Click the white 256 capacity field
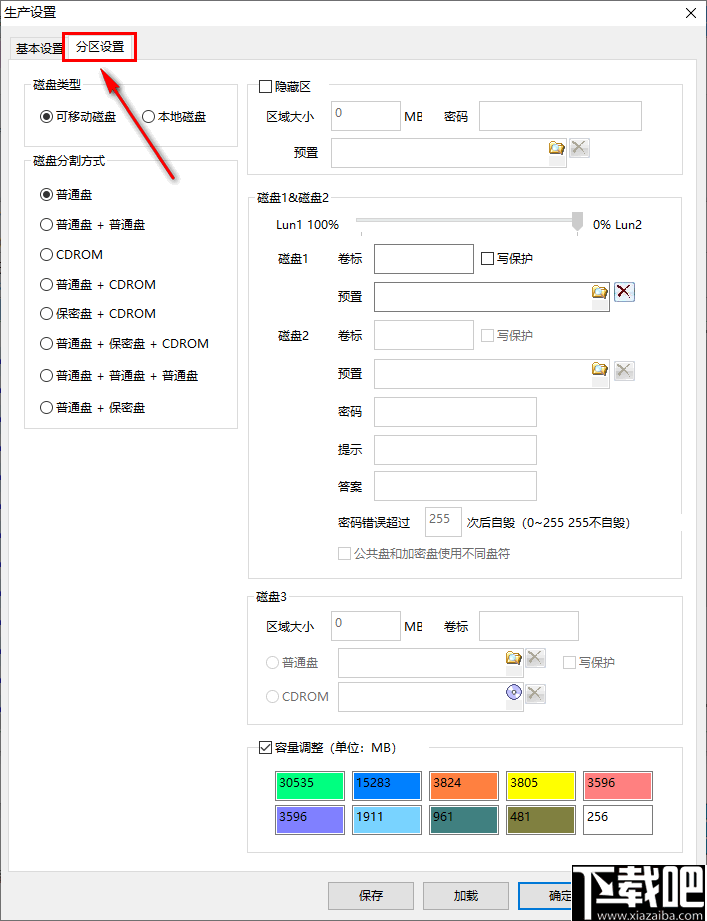The image size is (707, 921). 618,819
